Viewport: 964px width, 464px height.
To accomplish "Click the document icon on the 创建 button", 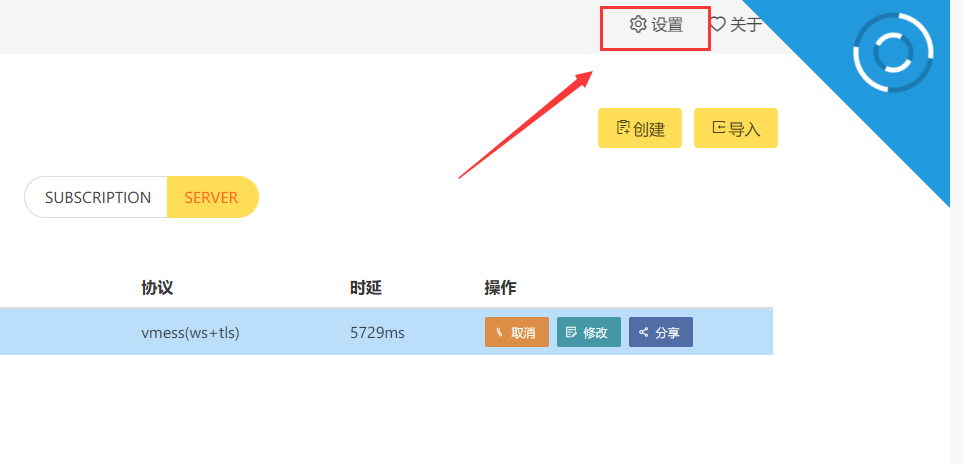I will pyautogui.click(x=623, y=128).
